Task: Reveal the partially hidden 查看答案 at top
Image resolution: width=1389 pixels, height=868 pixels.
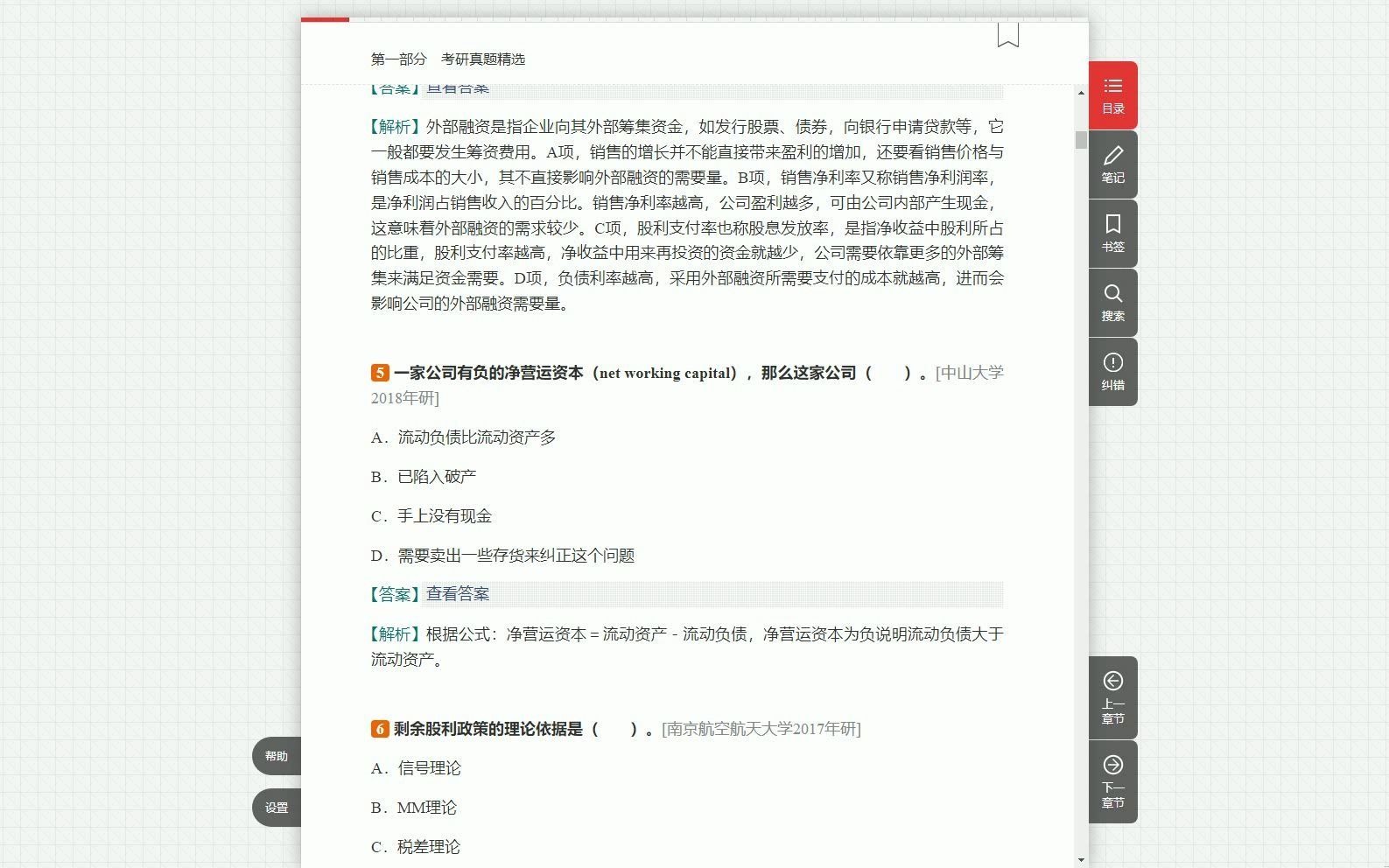Action: tap(457, 89)
